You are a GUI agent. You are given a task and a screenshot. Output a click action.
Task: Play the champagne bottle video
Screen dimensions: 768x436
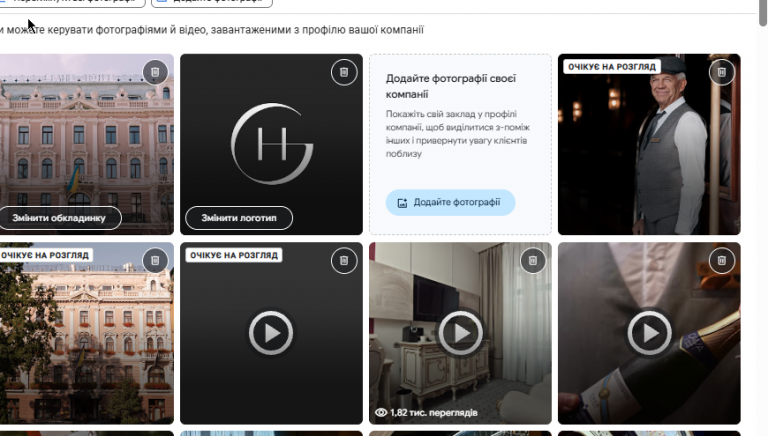649,333
